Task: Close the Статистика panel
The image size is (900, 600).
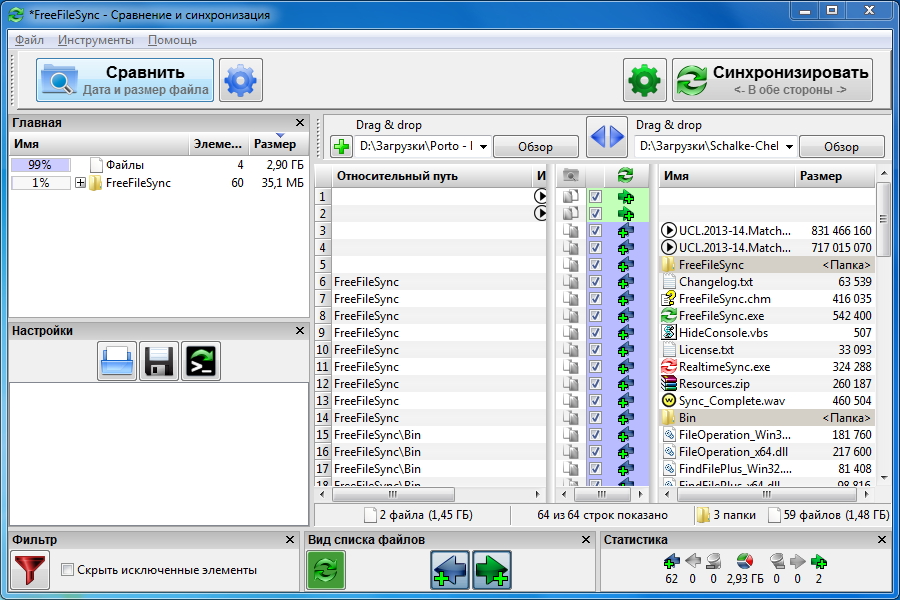Action: [x=882, y=540]
